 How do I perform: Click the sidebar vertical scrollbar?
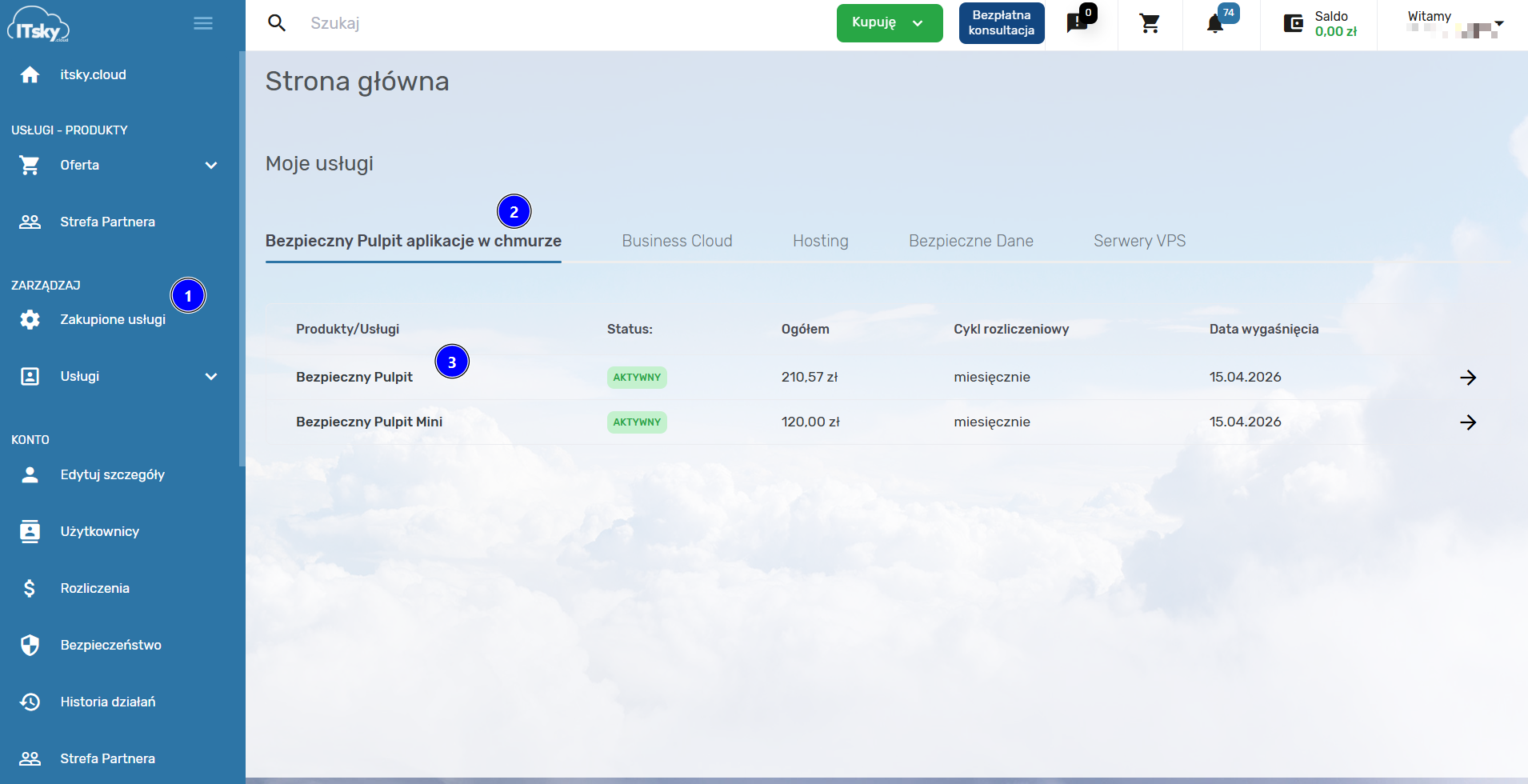(x=242, y=258)
